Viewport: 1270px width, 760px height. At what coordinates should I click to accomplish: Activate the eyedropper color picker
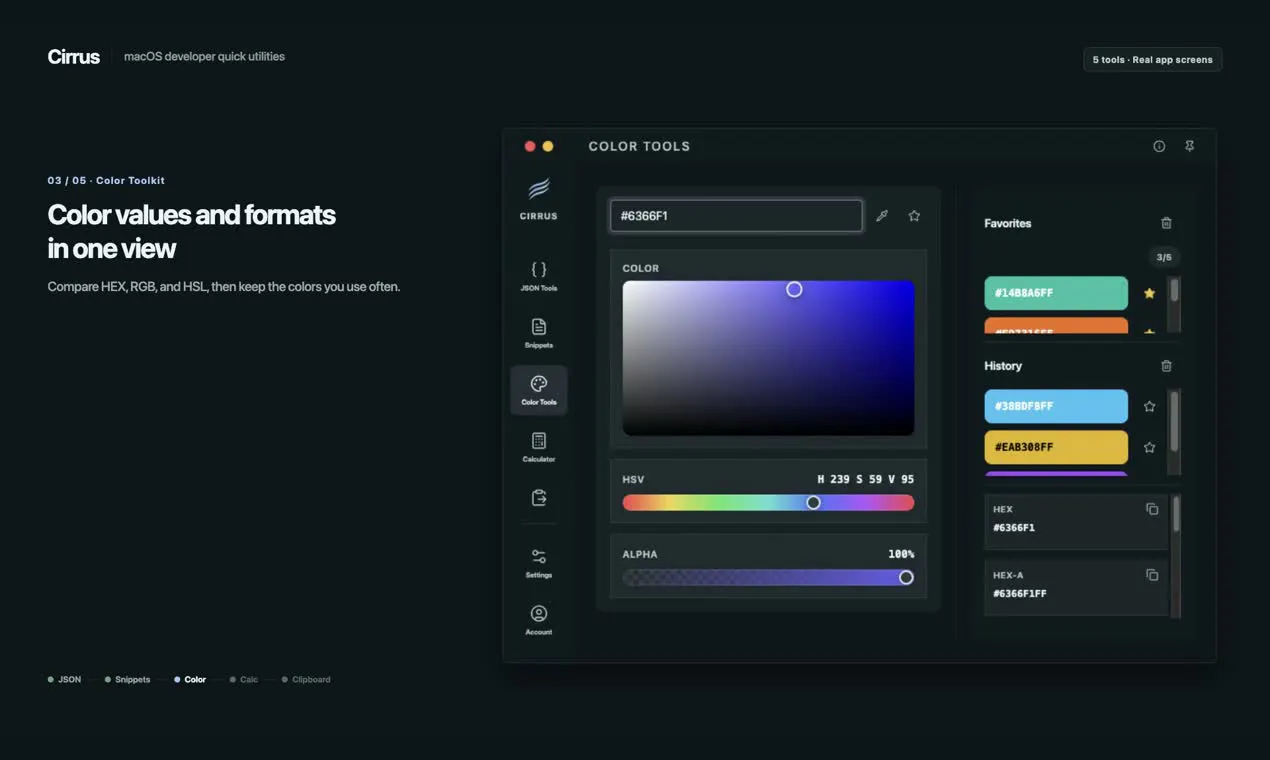tap(882, 216)
